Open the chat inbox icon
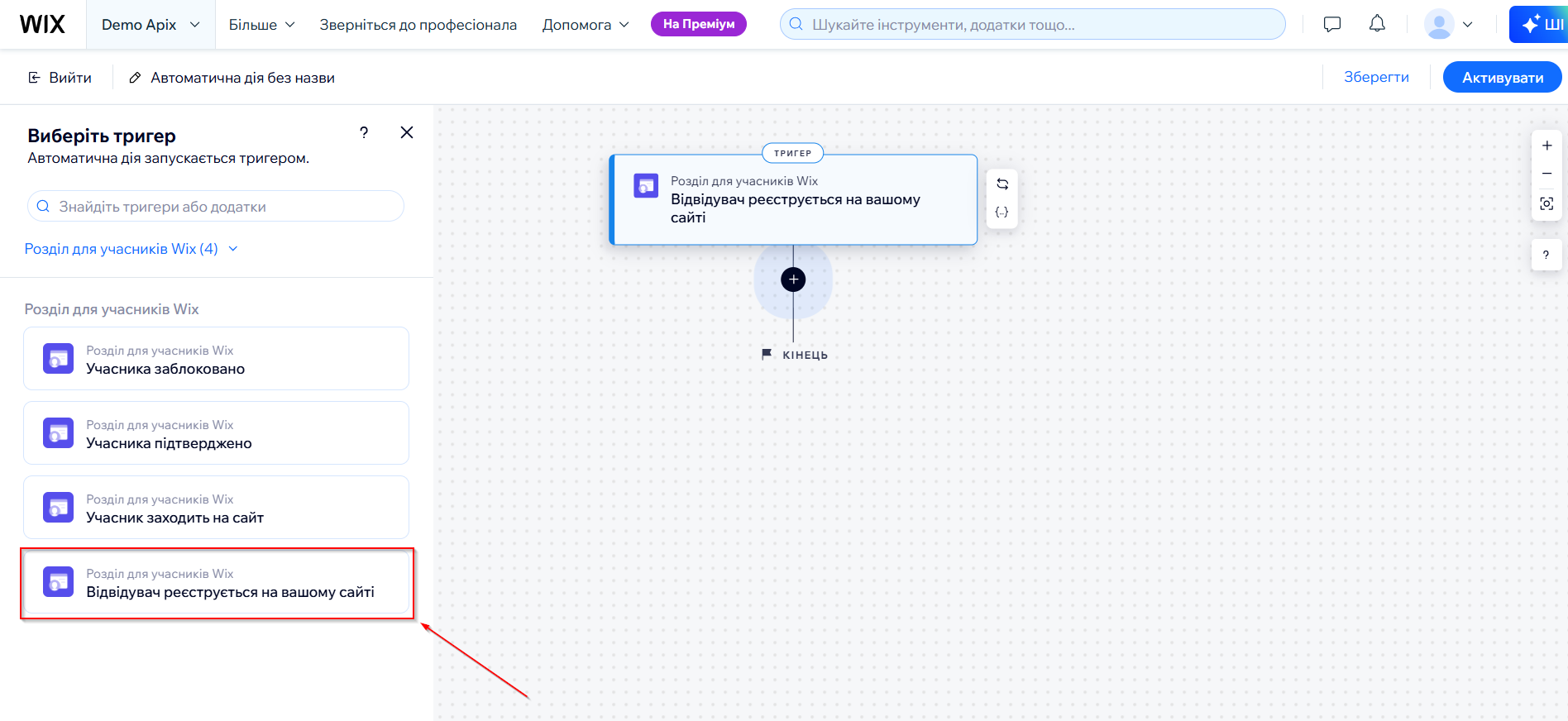The height and width of the screenshot is (721, 1568). [1331, 24]
